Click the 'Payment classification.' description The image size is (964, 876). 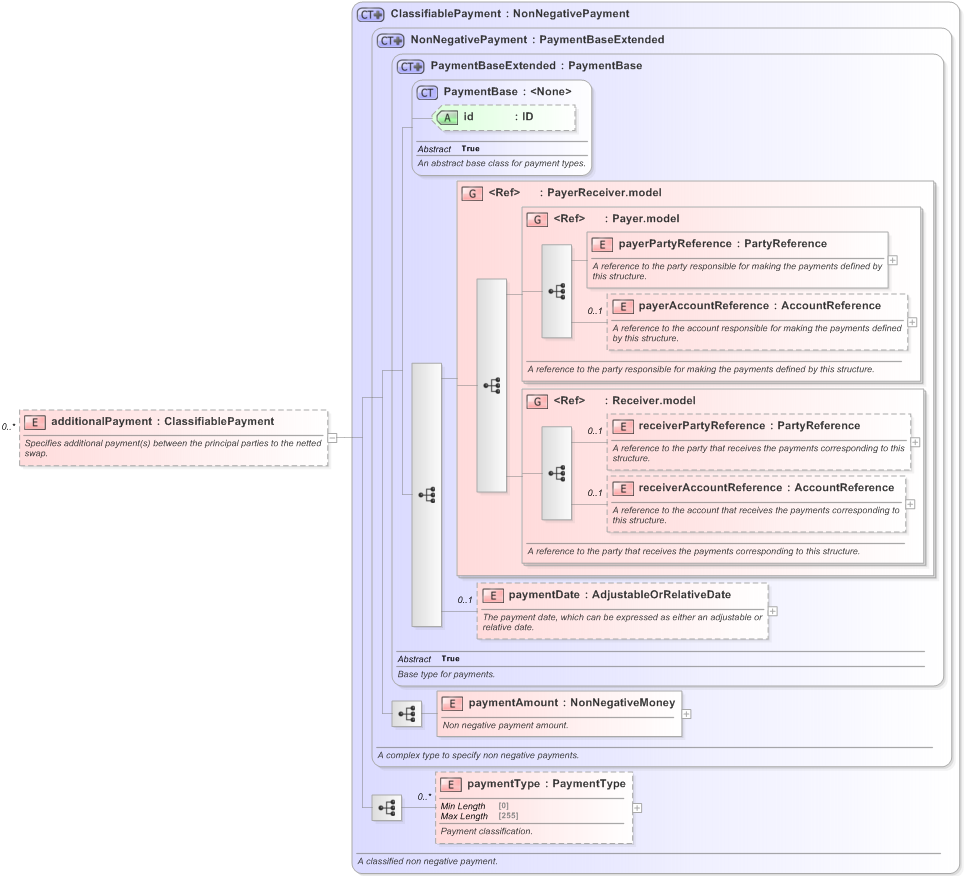[x=486, y=831]
